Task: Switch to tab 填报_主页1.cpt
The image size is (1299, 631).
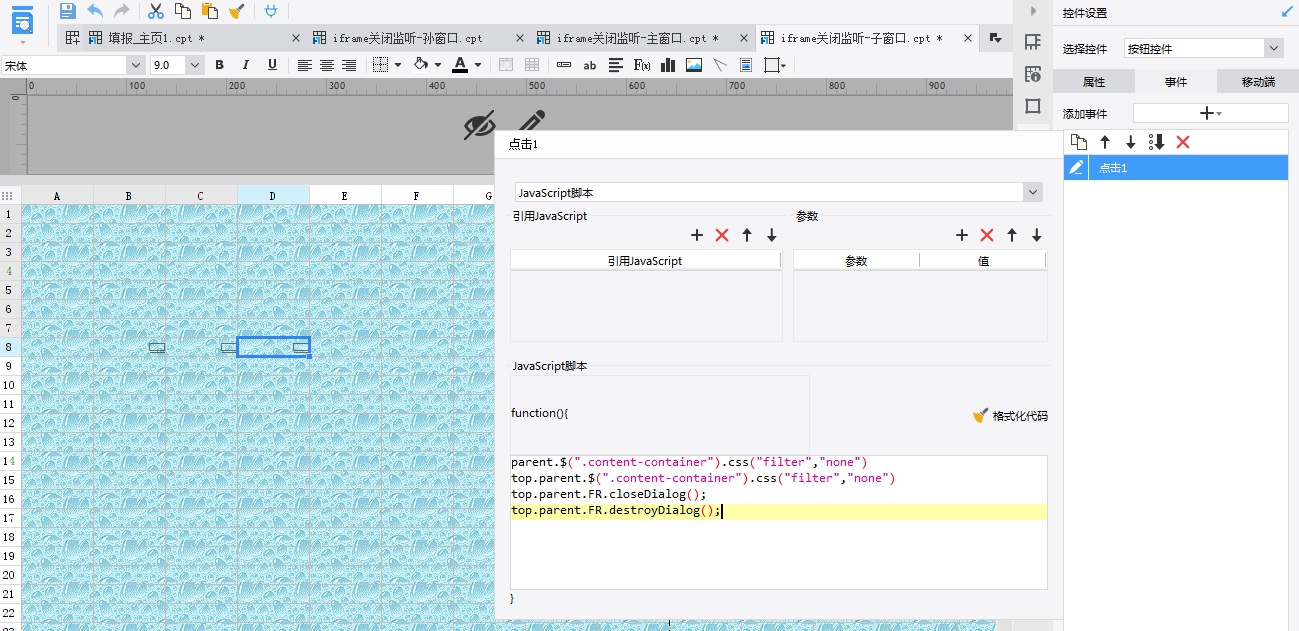Action: pyautogui.click(x=156, y=38)
